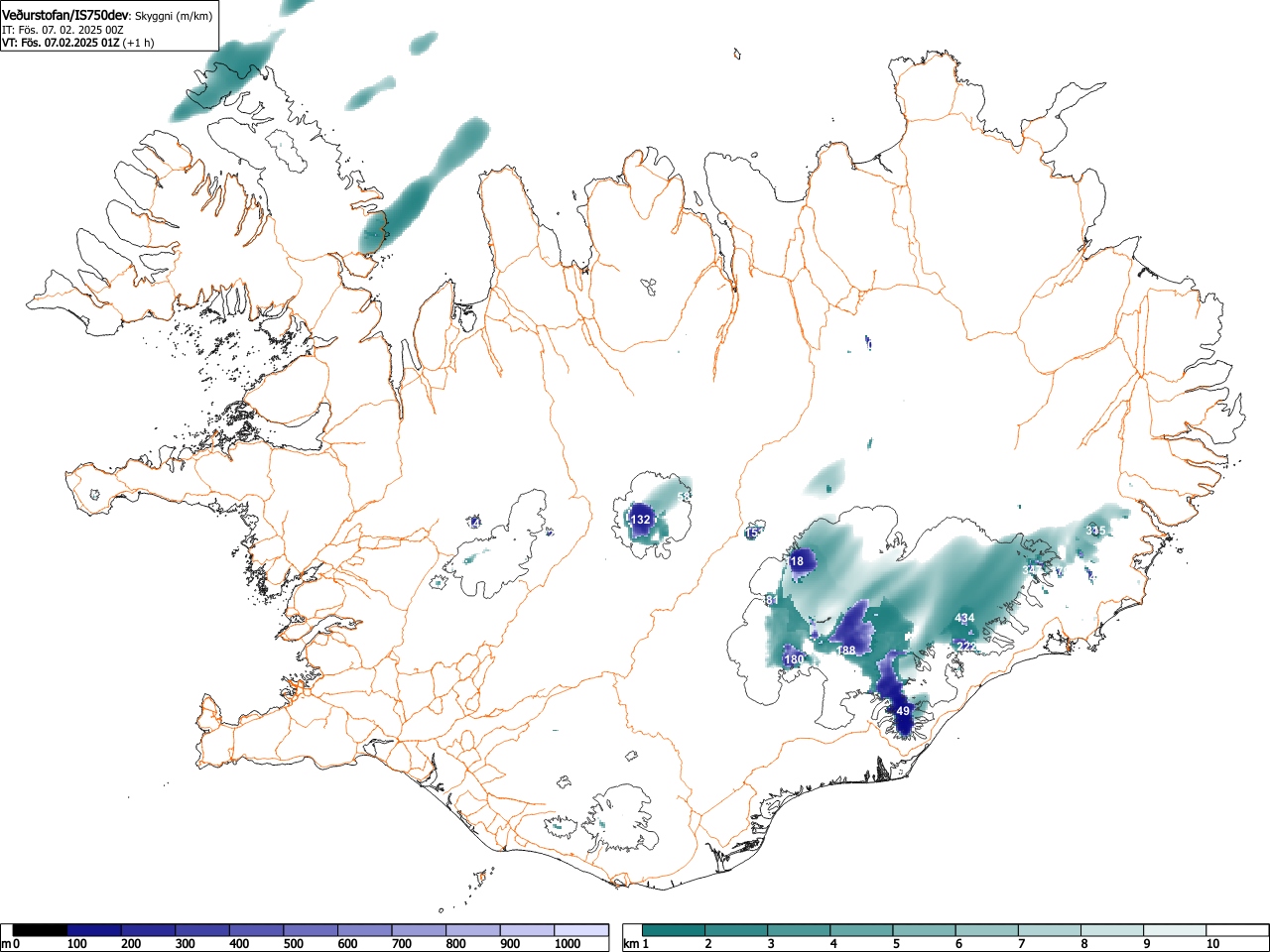Select the 180 visibility value label
Image resolution: width=1270 pixels, height=952 pixels.
(794, 659)
